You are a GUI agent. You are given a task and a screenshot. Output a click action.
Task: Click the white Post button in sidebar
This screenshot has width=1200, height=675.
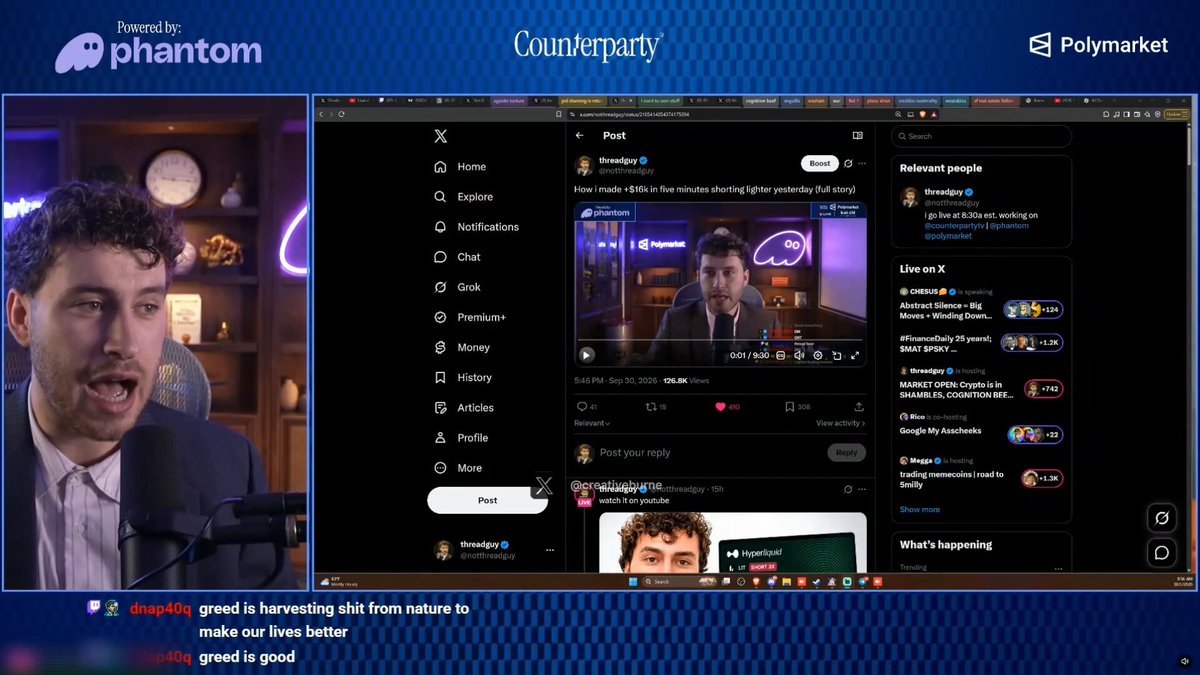click(x=487, y=500)
